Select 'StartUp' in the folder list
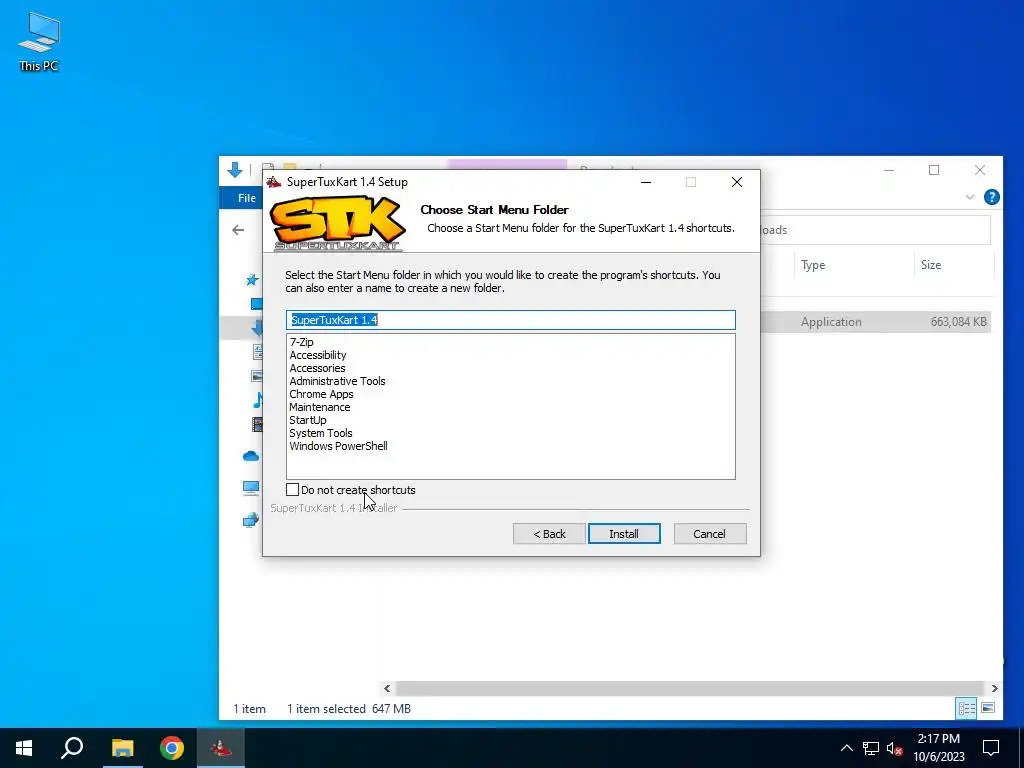Screen dimensions: 1024x768 [308, 420]
